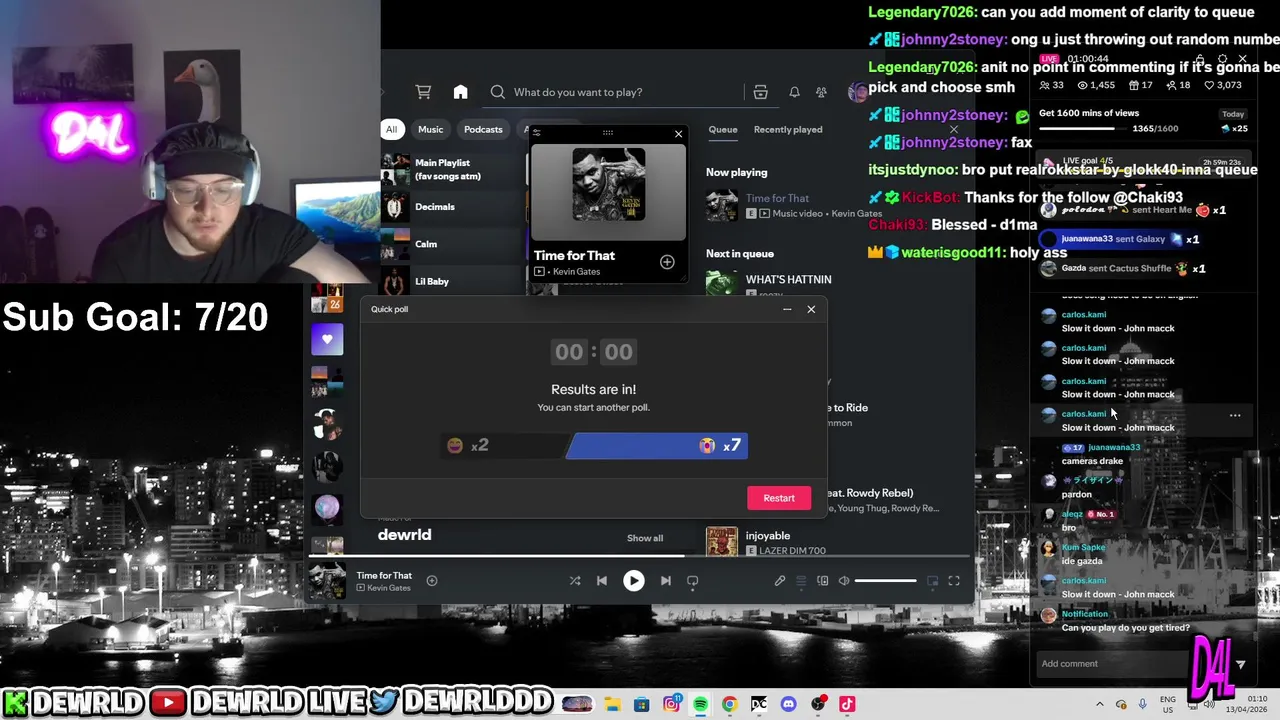Open the browse box icon beside search
This screenshot has height=720, width=1280.
click(x=760, y=92)
